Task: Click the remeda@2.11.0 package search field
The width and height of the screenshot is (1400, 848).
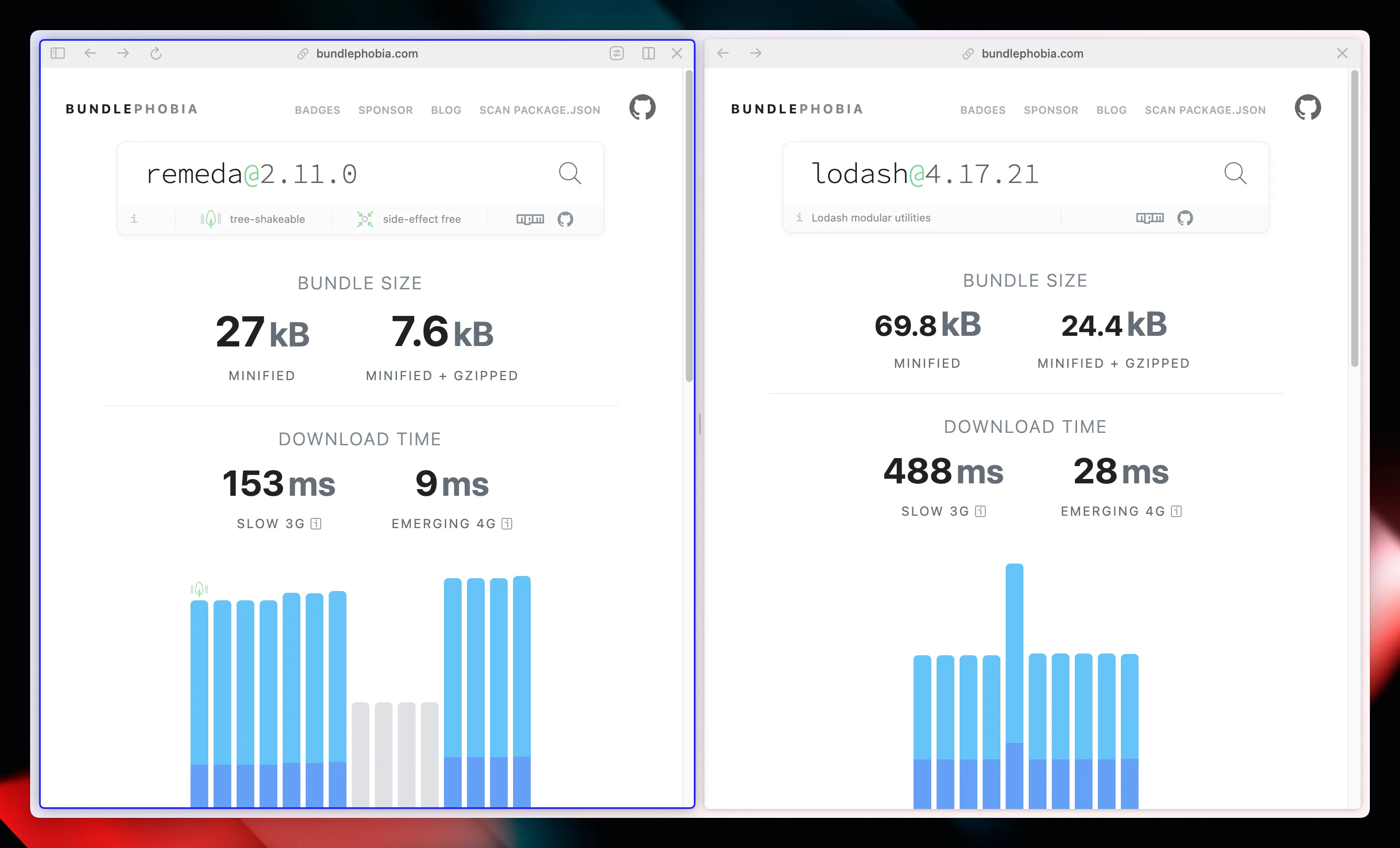Action: (x=341, y=174)
